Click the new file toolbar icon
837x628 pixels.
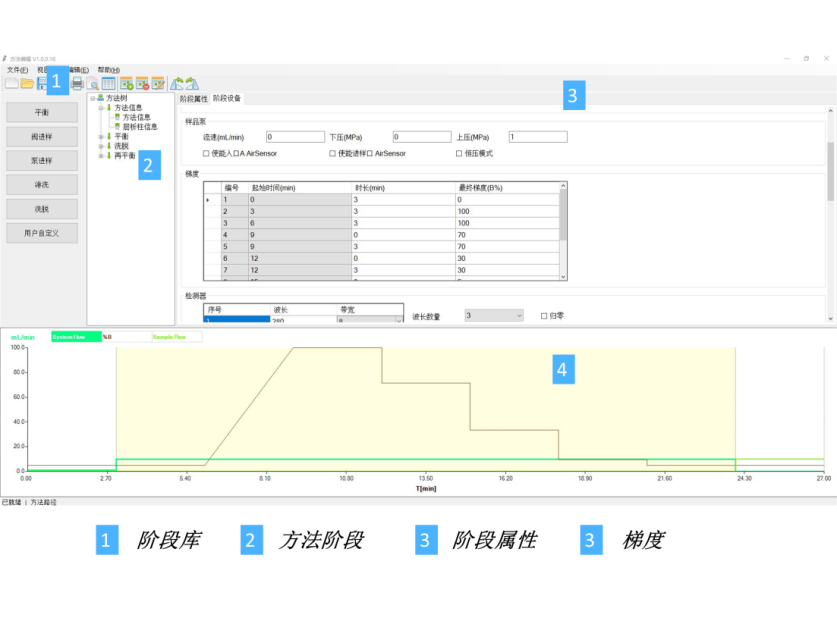pyautogui.click(x=11, y=84)
